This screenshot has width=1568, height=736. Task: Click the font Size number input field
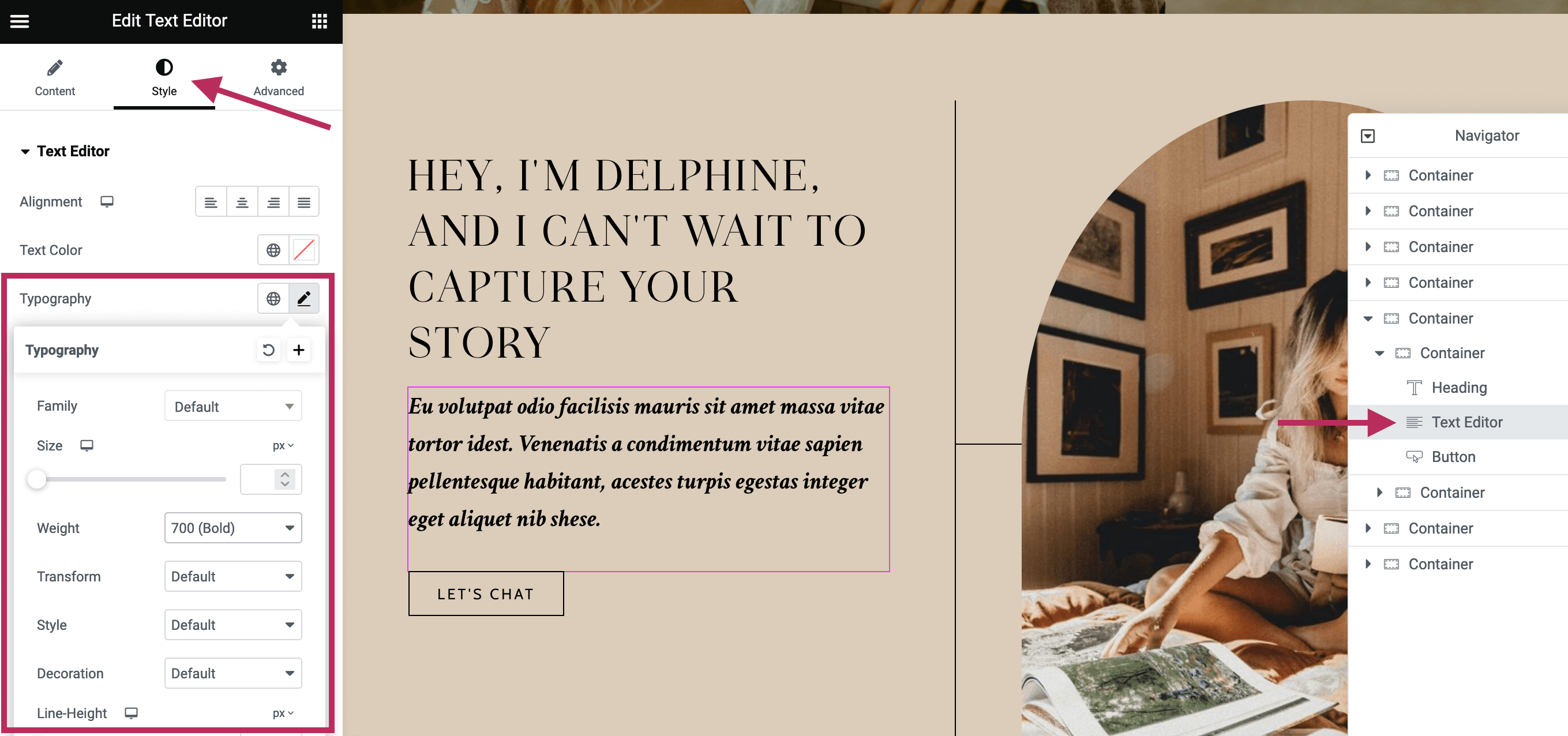pos(259,479)
